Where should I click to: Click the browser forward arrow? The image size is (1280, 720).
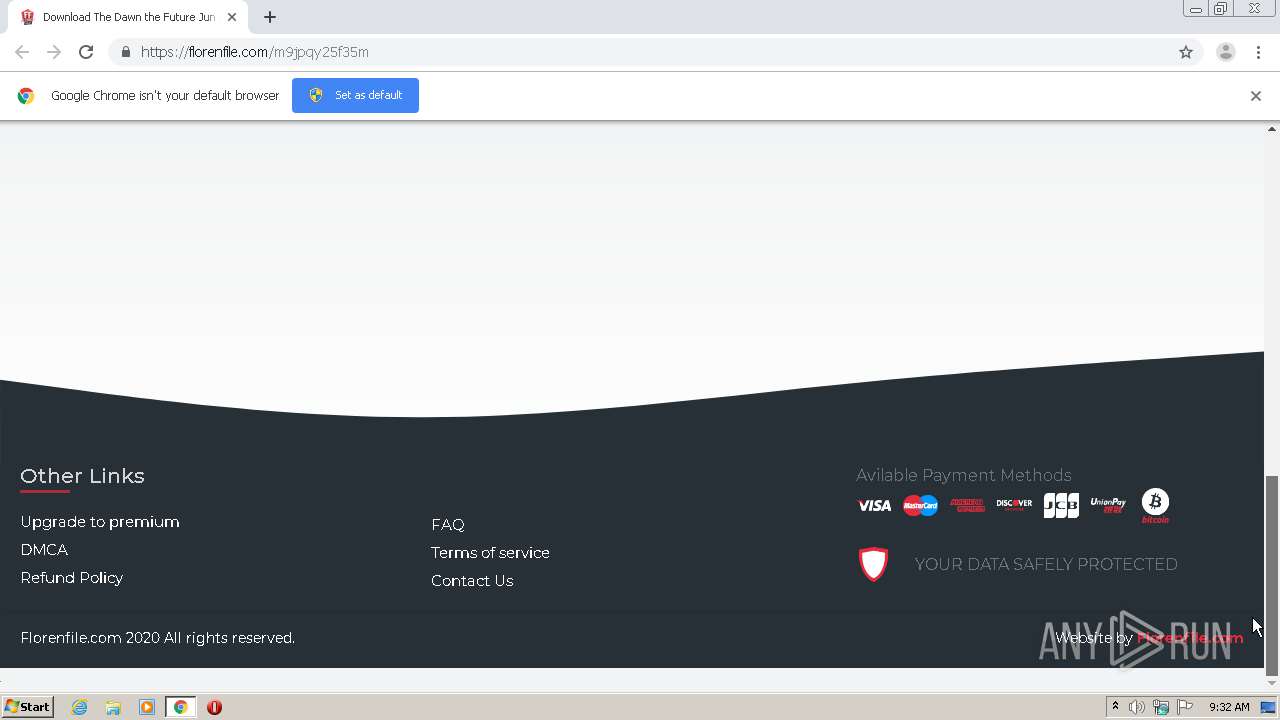click(54, 52)
